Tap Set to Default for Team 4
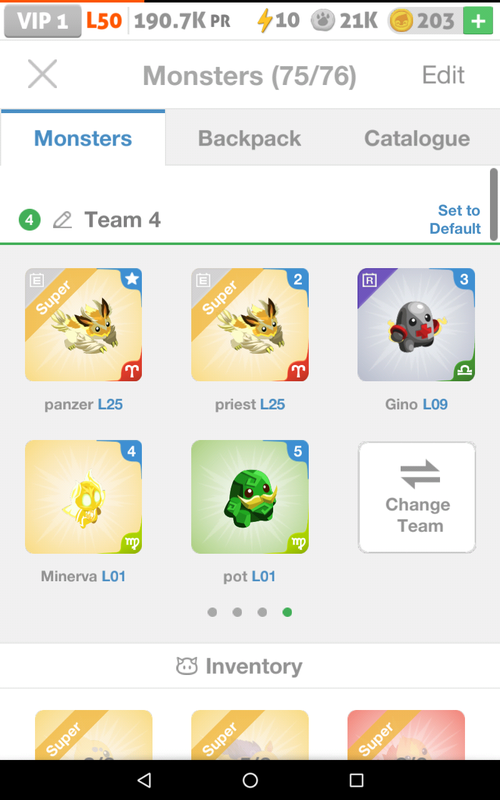This screenshot has width=500, height=800. tap(455, 219)
